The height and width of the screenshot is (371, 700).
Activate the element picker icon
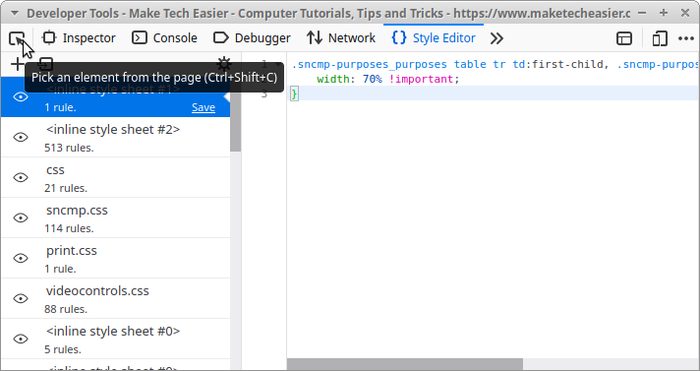(x=17, y=38)
